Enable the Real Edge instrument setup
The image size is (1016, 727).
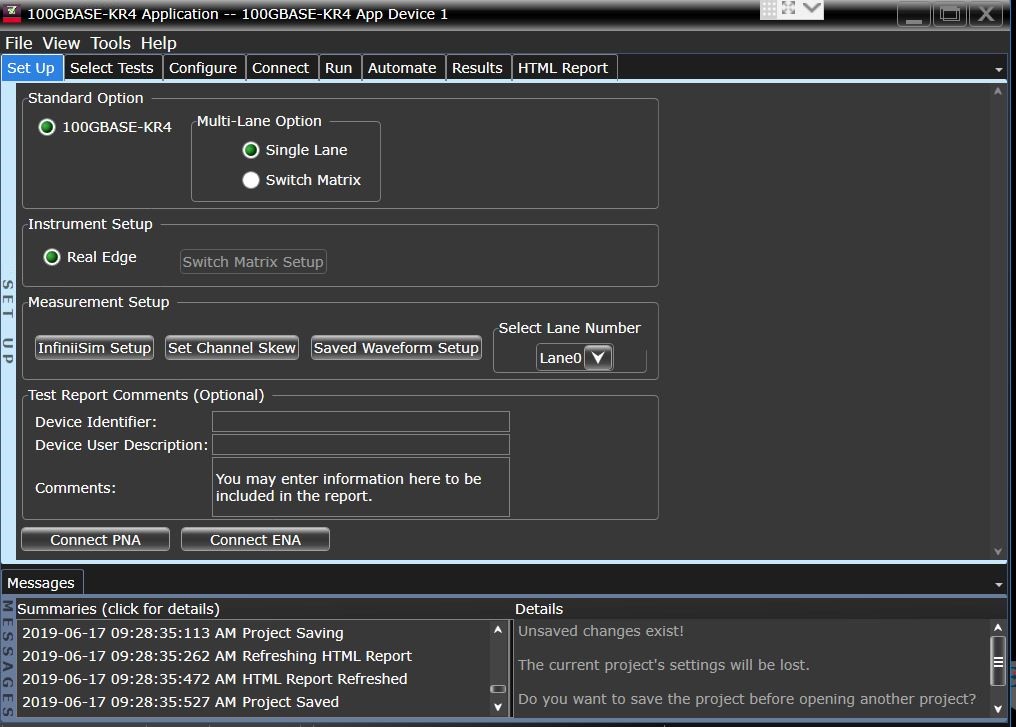point(51,257)
